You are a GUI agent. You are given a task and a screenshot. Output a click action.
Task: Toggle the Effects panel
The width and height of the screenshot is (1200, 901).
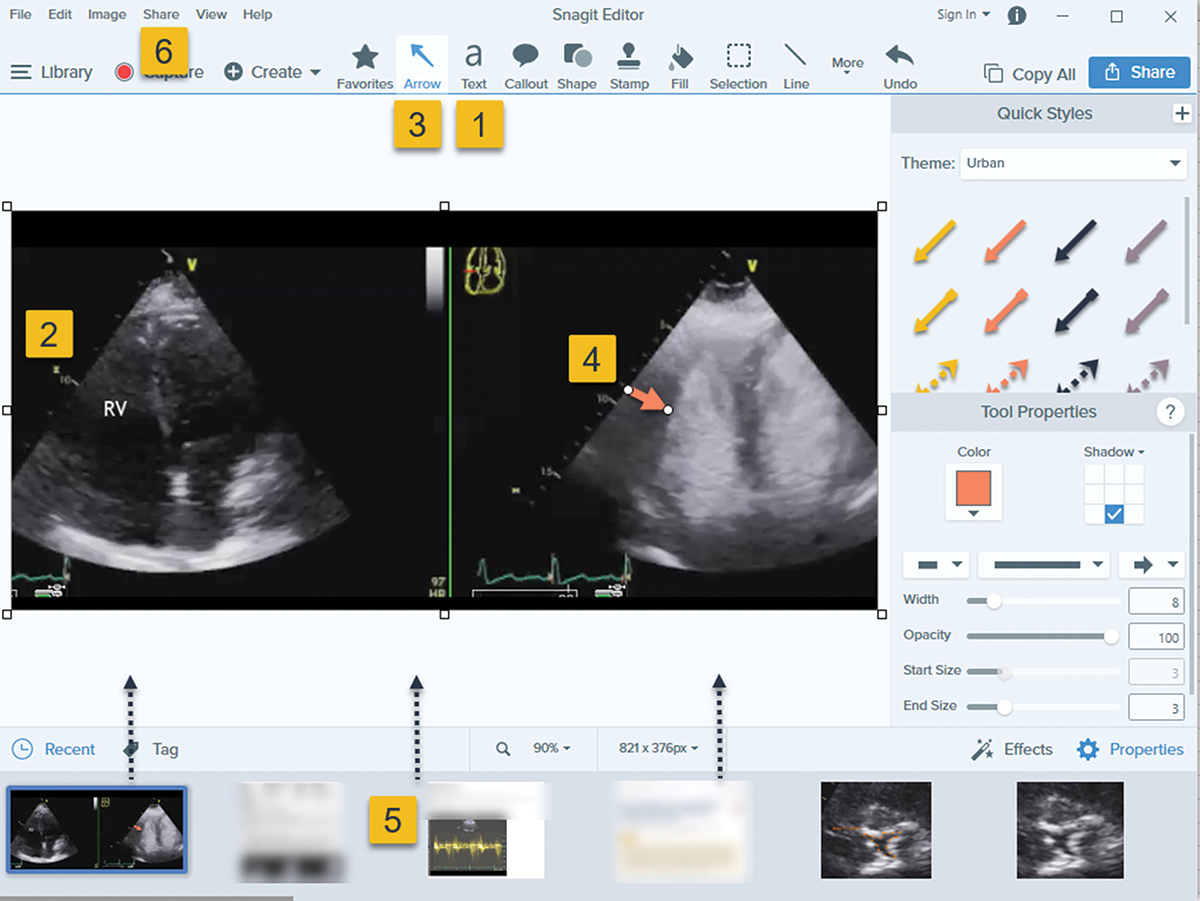(1012, 749)
